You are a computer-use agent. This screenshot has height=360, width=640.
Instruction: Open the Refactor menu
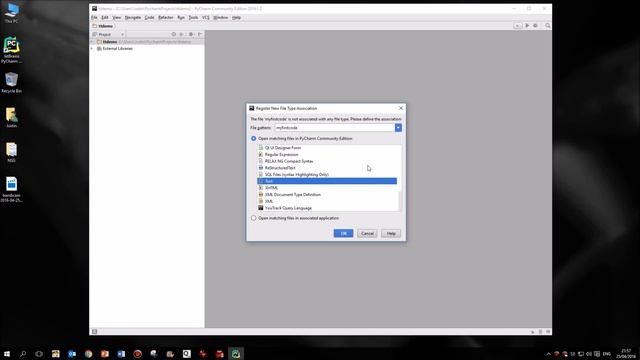(166, 18)
